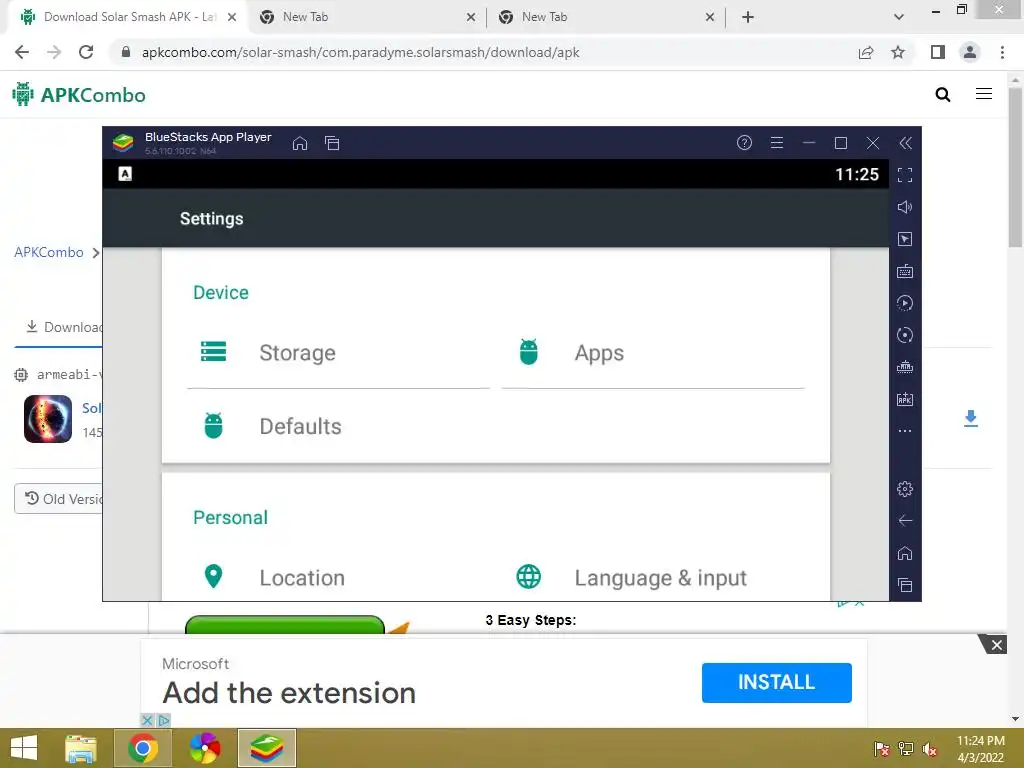This screenshot has width=1024, height=768.
Task: Click the keyboard indicator 'A' icon in status bar
Action: click(x=125, y=174)
